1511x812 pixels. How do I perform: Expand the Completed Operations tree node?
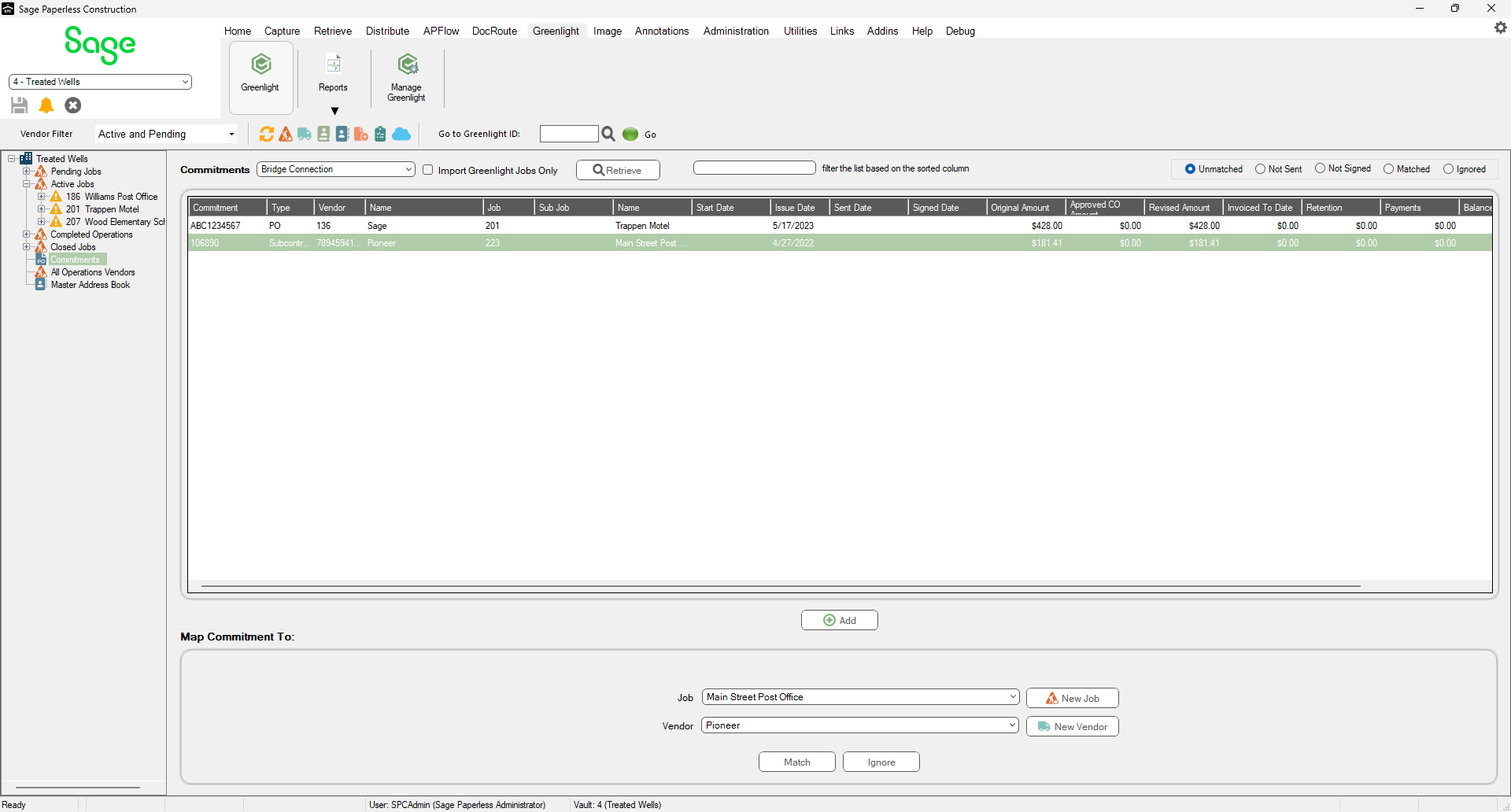point(27,234)
